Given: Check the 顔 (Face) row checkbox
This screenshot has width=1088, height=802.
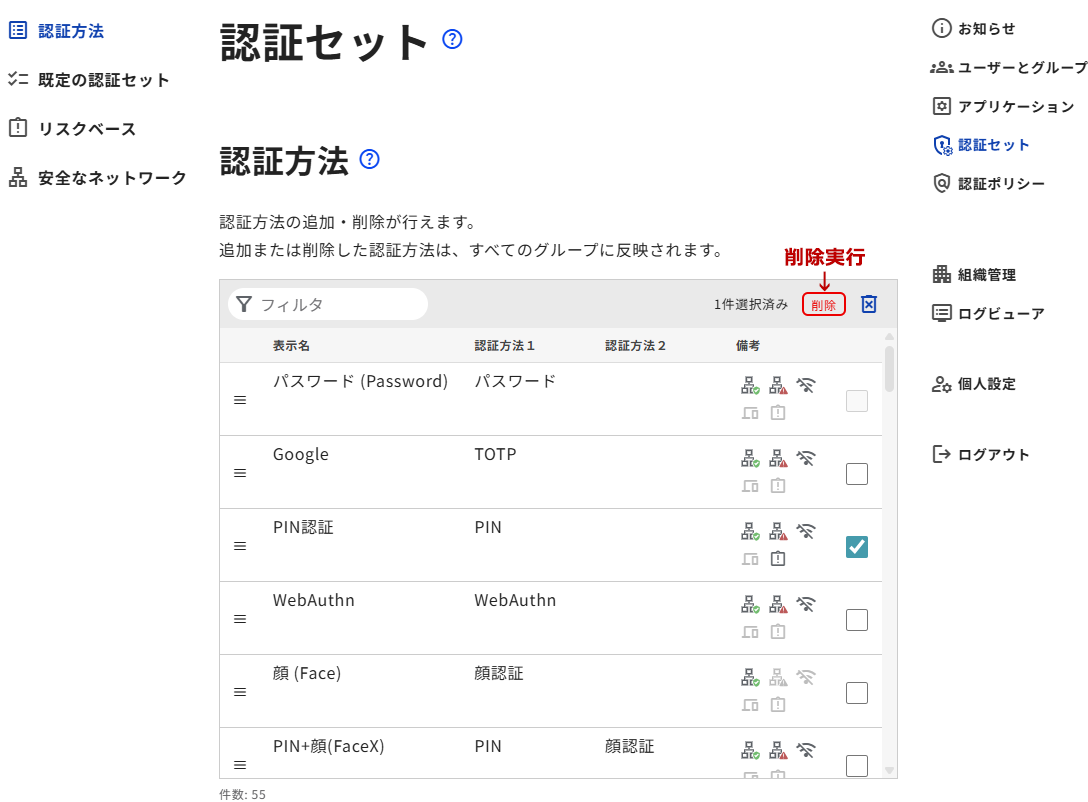Looking at the screenshot, I should point(857,693).
